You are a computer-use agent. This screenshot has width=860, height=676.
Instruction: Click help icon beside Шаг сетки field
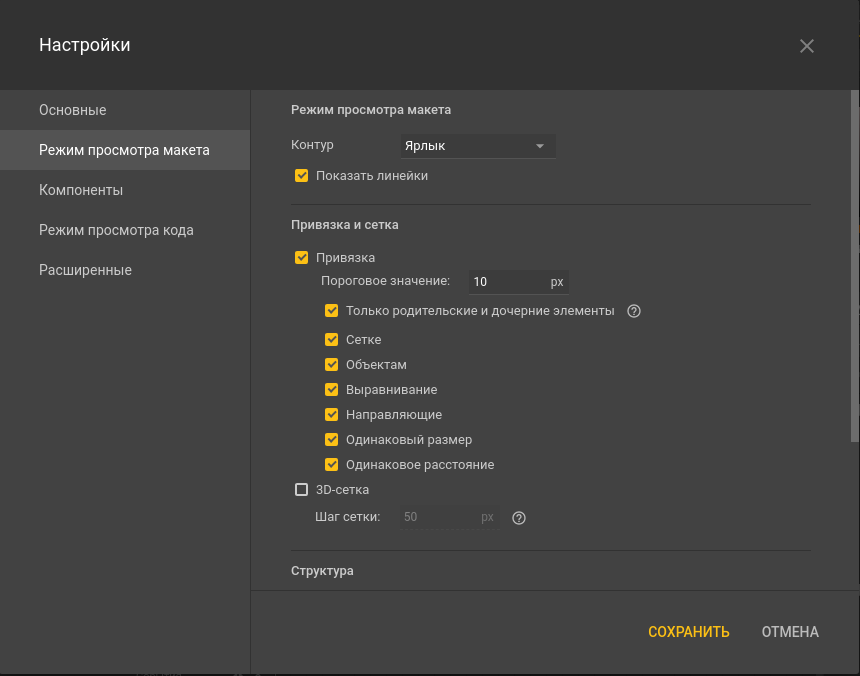coord(518,518)
